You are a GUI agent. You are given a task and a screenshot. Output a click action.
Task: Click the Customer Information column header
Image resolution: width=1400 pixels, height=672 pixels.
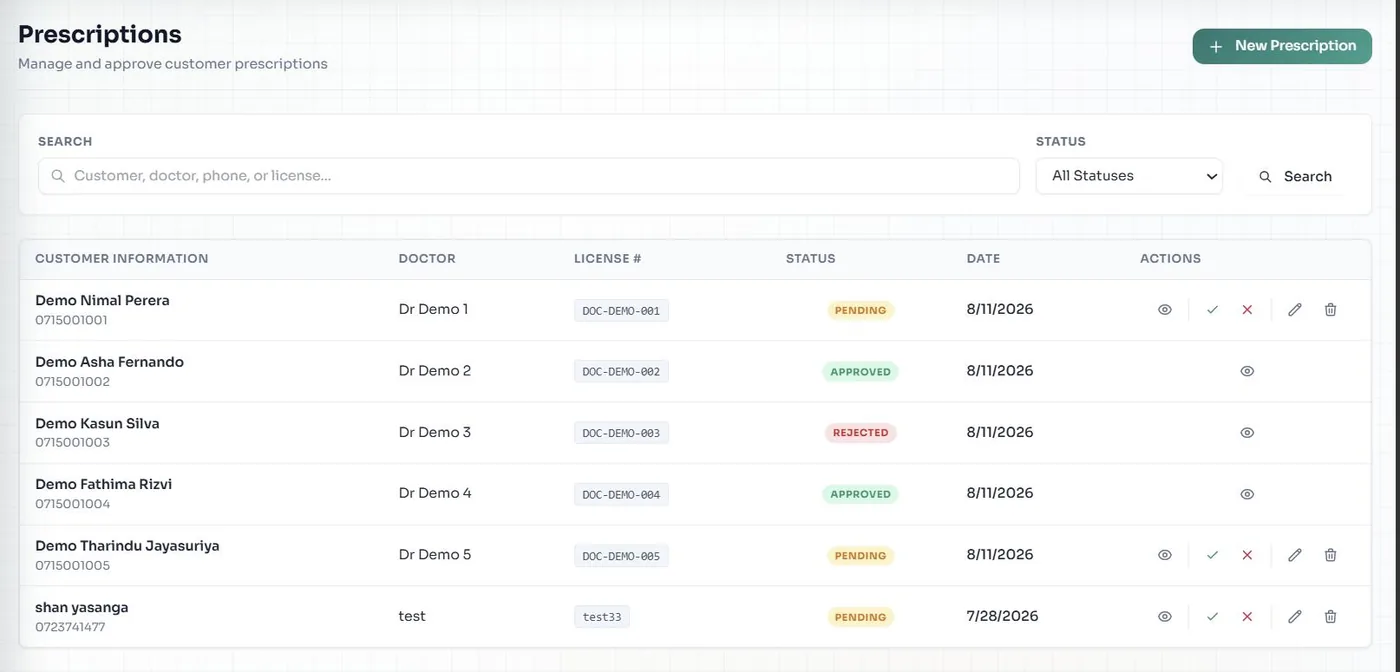[122, 258]
